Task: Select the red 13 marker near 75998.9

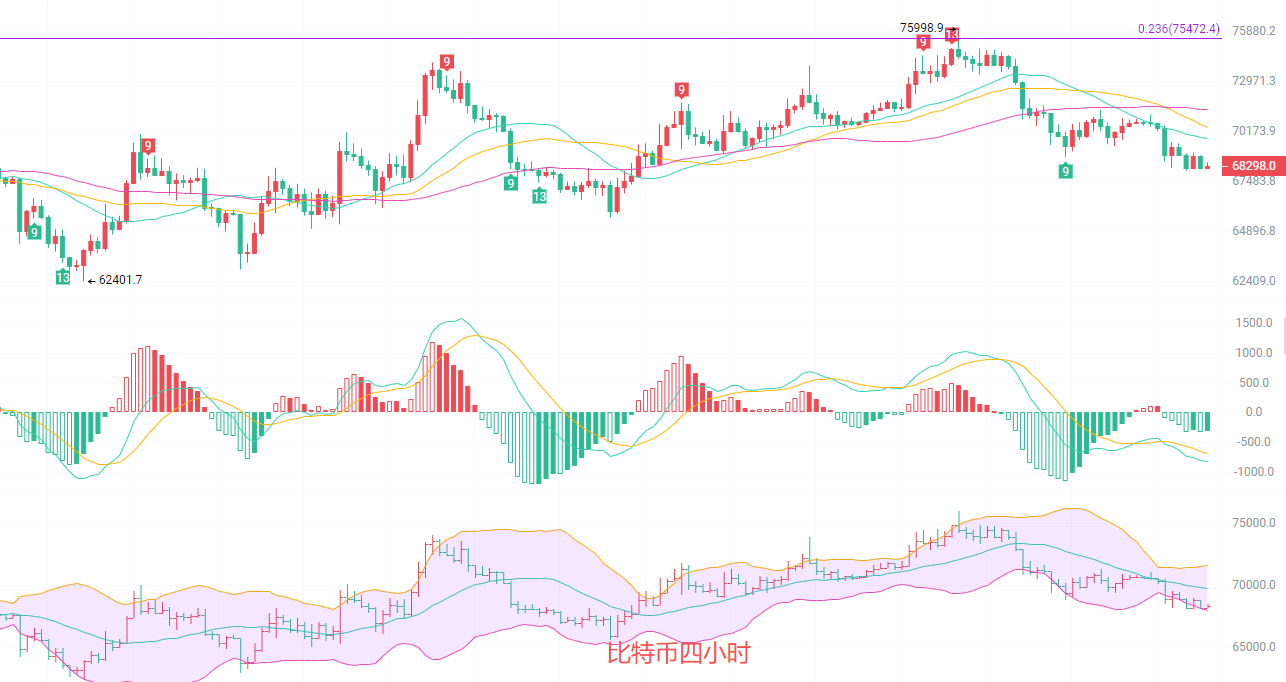Action: [952, 35]
